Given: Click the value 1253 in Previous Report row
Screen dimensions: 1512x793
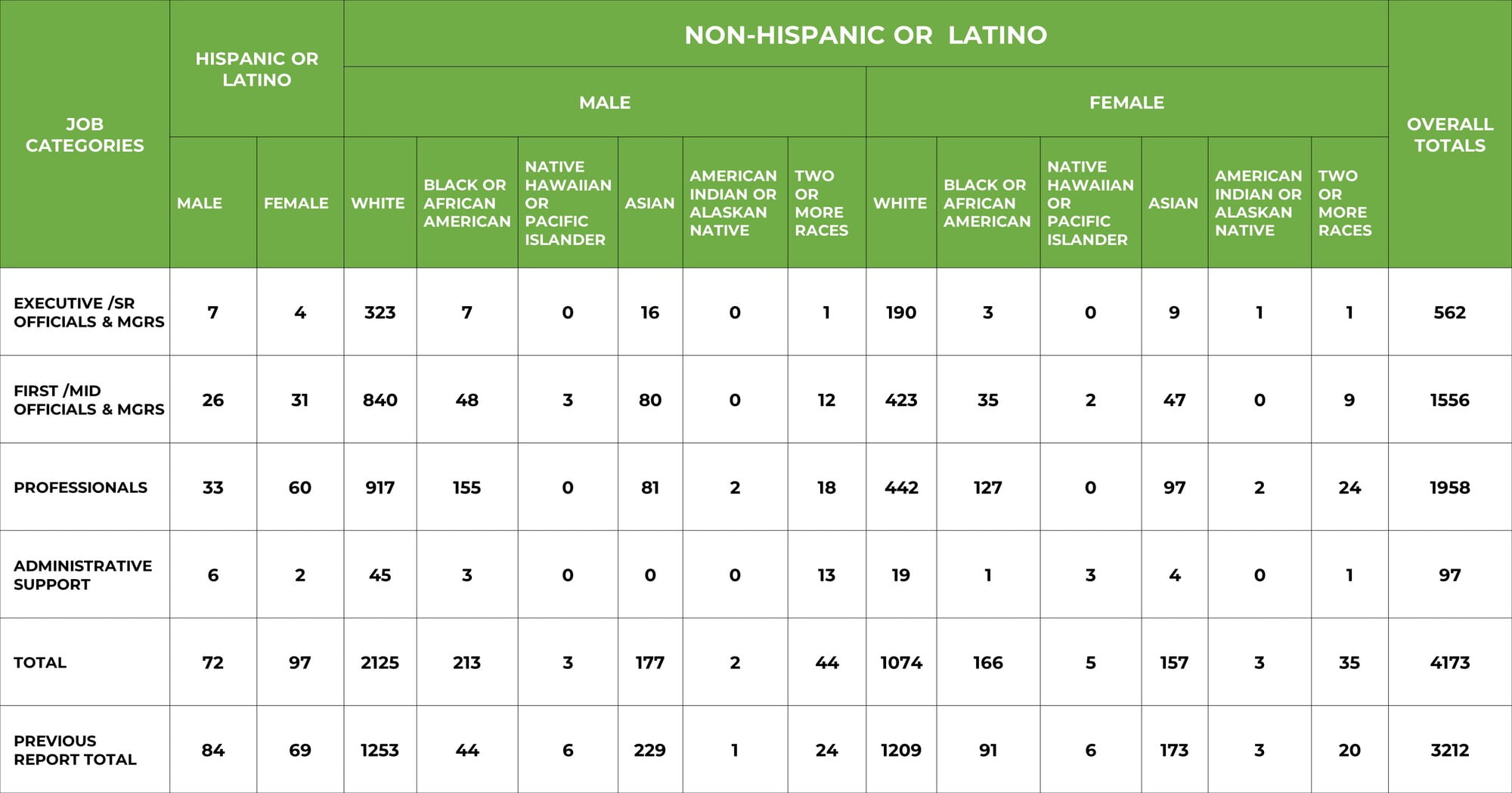Looking at the screenshot, I should 380,750.
